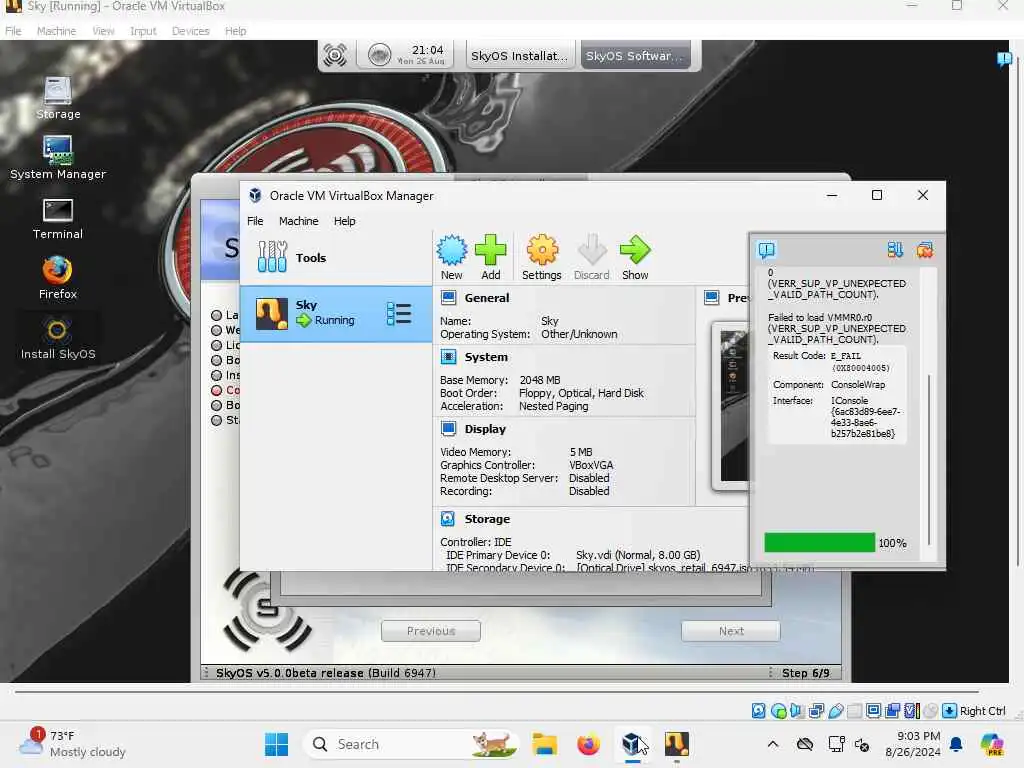Open the System Manager desktop icon
This screenshot has width=1024, height=768.
[57, 157]
